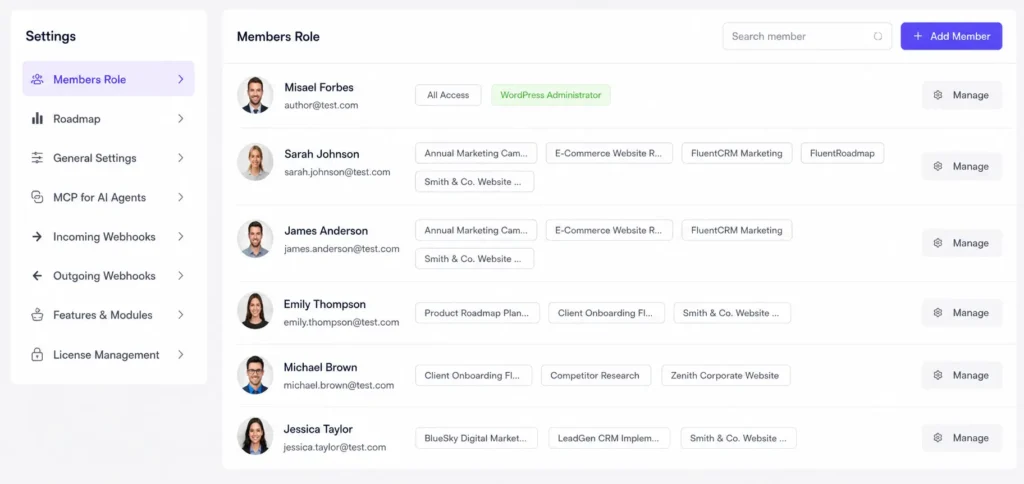Open Michael Brown avatar photo

coord(255,374)
